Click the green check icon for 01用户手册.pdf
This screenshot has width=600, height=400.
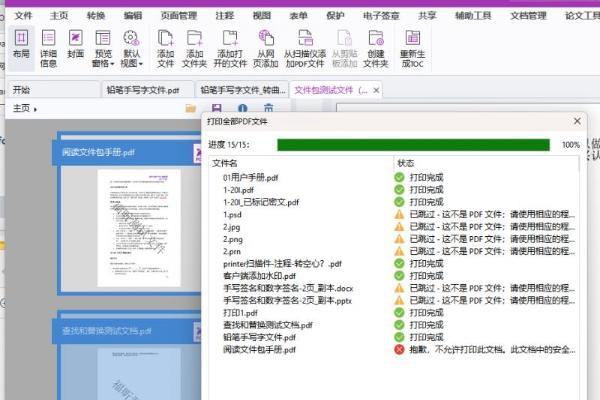399,177
